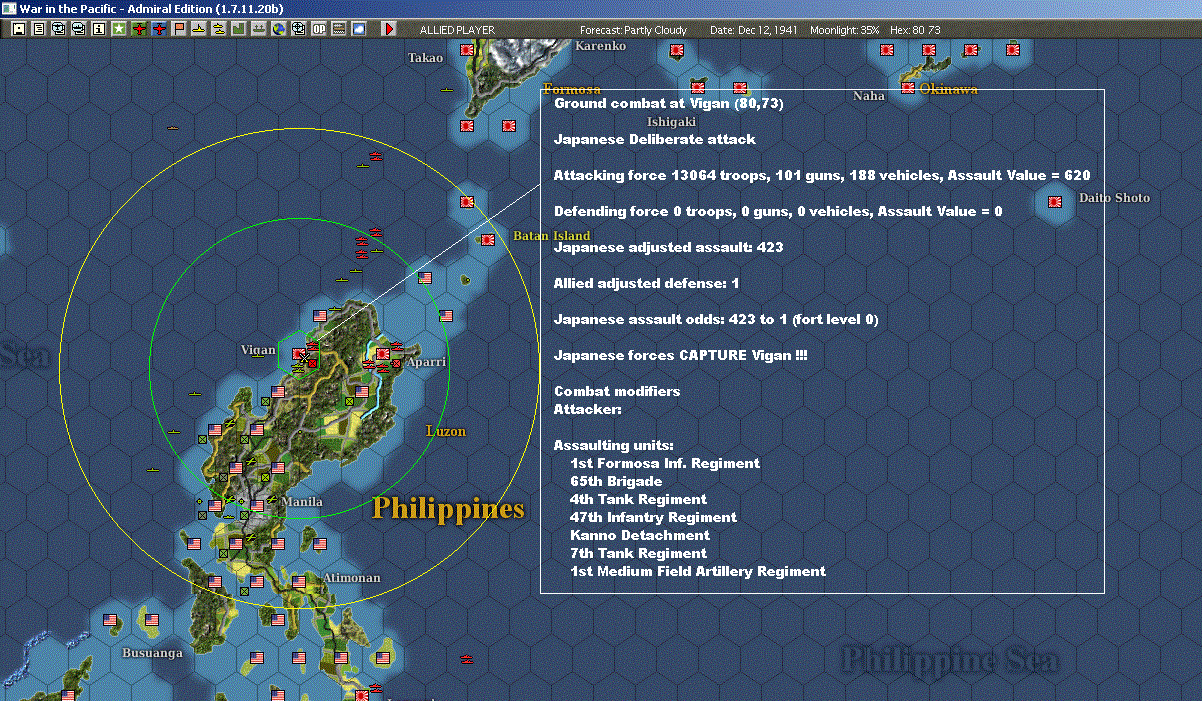Click the Vigan map label
The height and width of the screenshot is (701, 1202).
click(x=258, y=350)
